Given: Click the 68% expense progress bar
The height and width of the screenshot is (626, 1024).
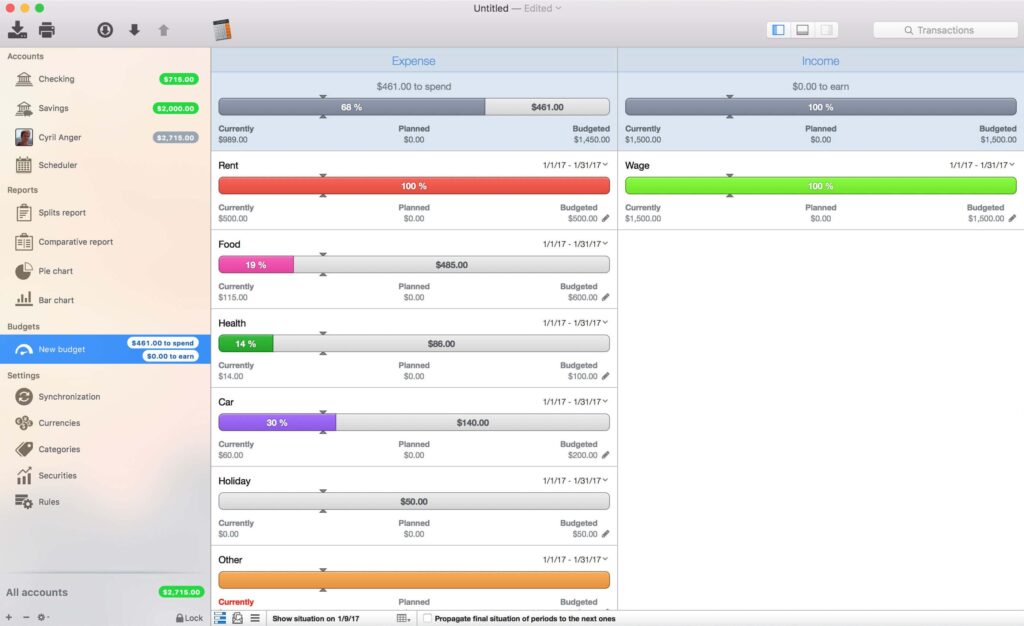Looking at the screenshot, I should (x=352, y=104).
